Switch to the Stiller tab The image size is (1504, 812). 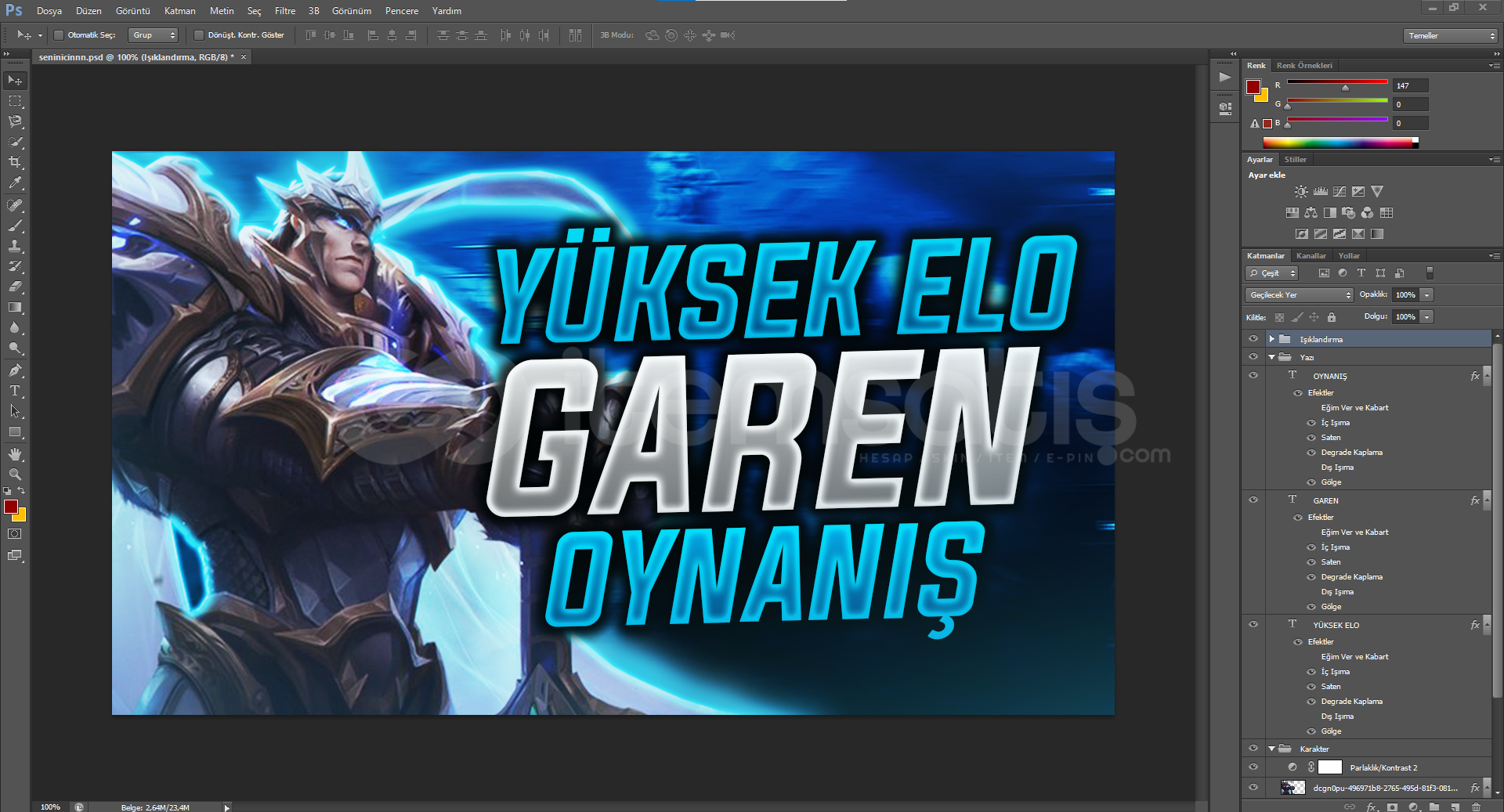1295,160
